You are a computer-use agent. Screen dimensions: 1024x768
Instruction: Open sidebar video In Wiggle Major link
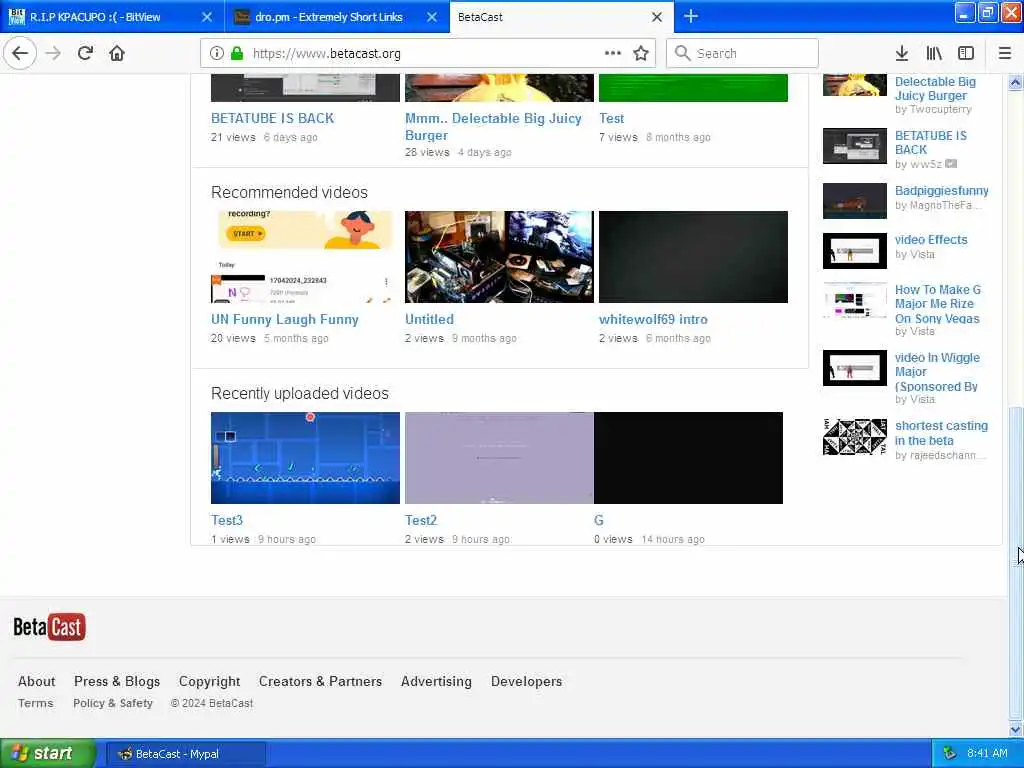pos(937,372)
